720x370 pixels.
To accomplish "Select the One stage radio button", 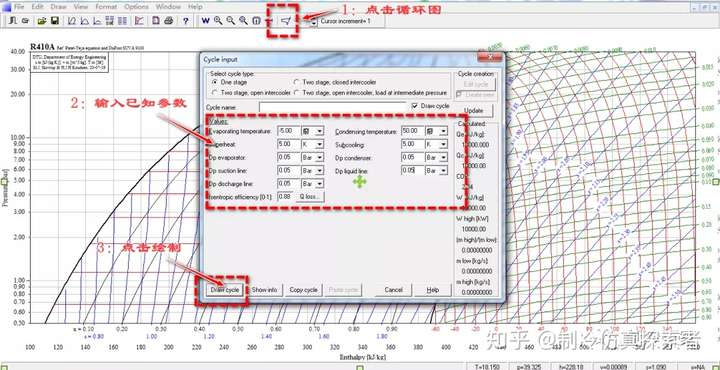I will pos(214,82).
